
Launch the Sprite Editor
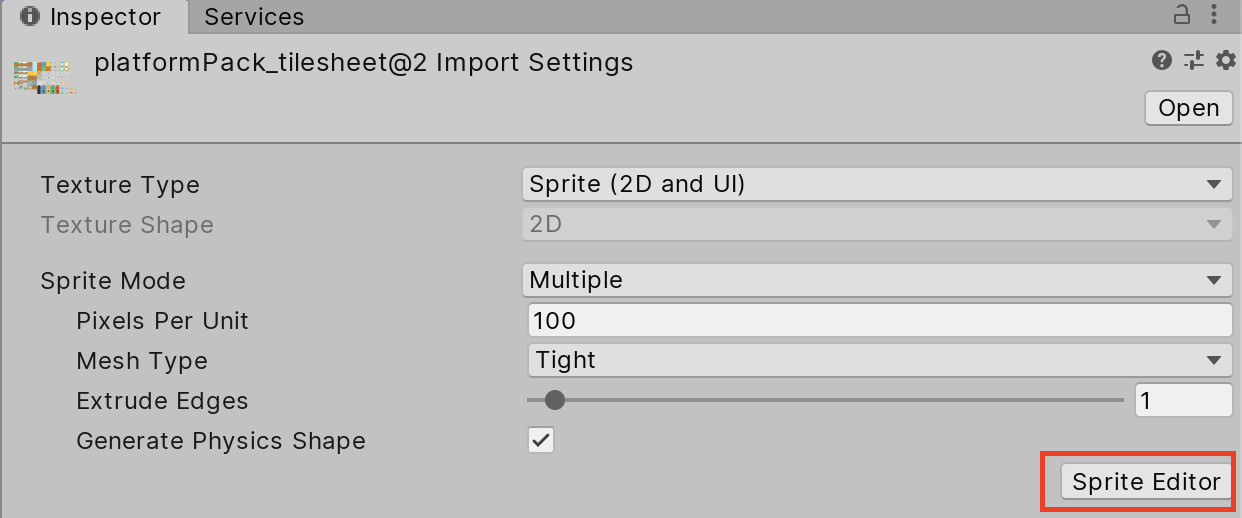1146,482
